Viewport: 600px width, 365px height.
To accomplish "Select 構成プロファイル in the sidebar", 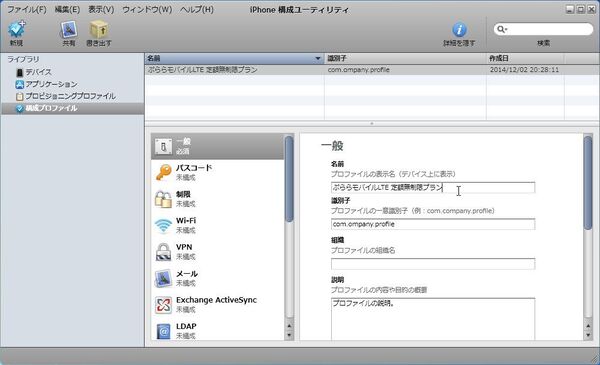I will [x=73, y=108].
